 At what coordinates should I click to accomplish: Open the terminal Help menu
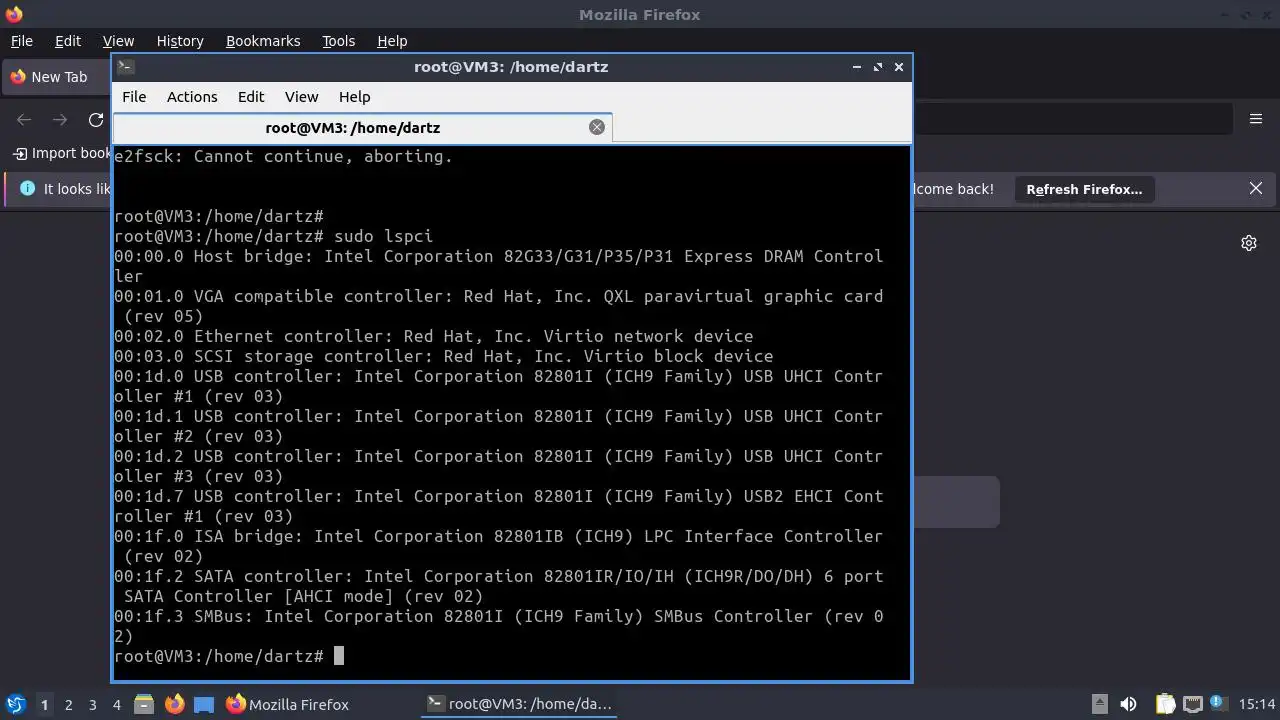(x=355, y=97)
